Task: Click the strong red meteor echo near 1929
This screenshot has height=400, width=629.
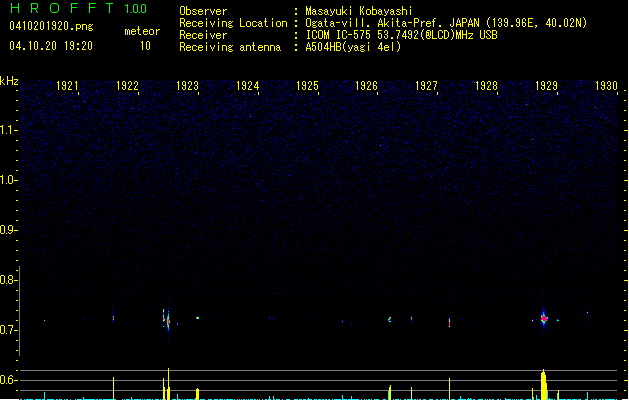Action: click(544, 319)
